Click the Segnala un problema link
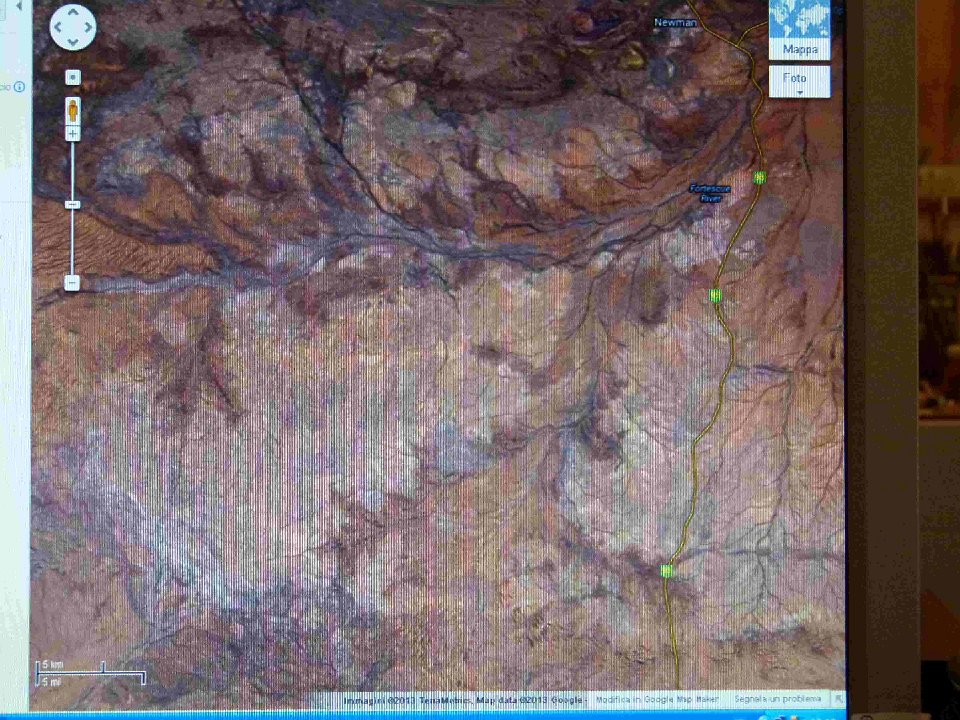The width and height of the screenshot is (960, 720). [x=778, y=699]
